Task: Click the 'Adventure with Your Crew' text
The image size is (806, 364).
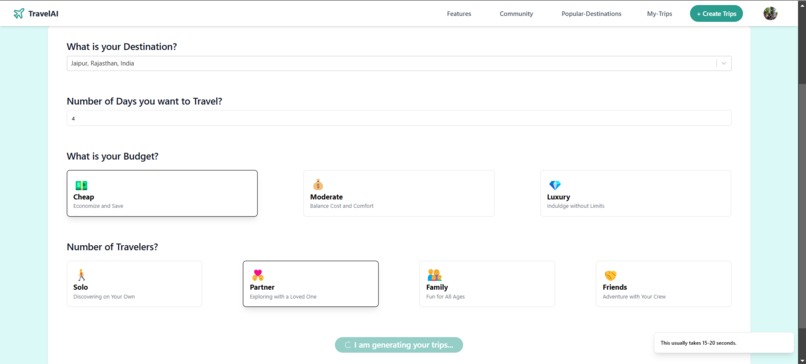Action: pos(634,297)
